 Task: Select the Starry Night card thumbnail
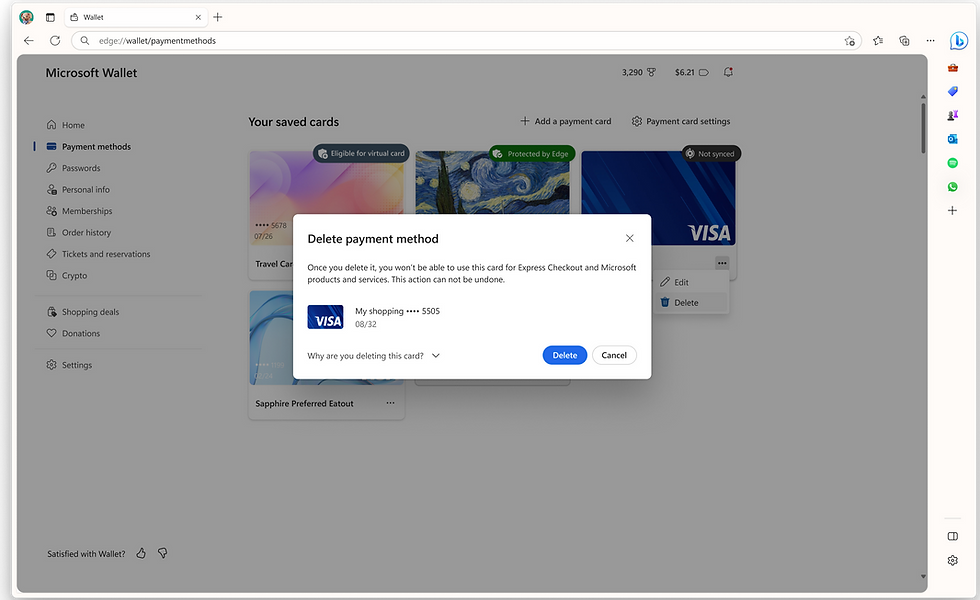[x=492, y=182]
